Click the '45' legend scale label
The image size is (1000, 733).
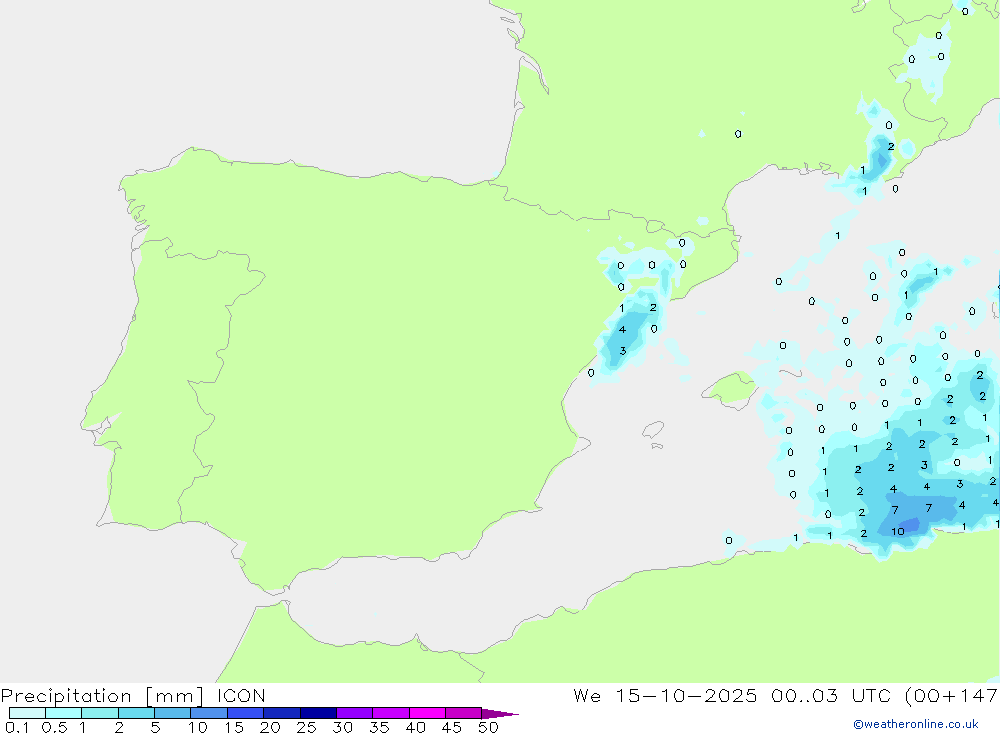point(452,727)
